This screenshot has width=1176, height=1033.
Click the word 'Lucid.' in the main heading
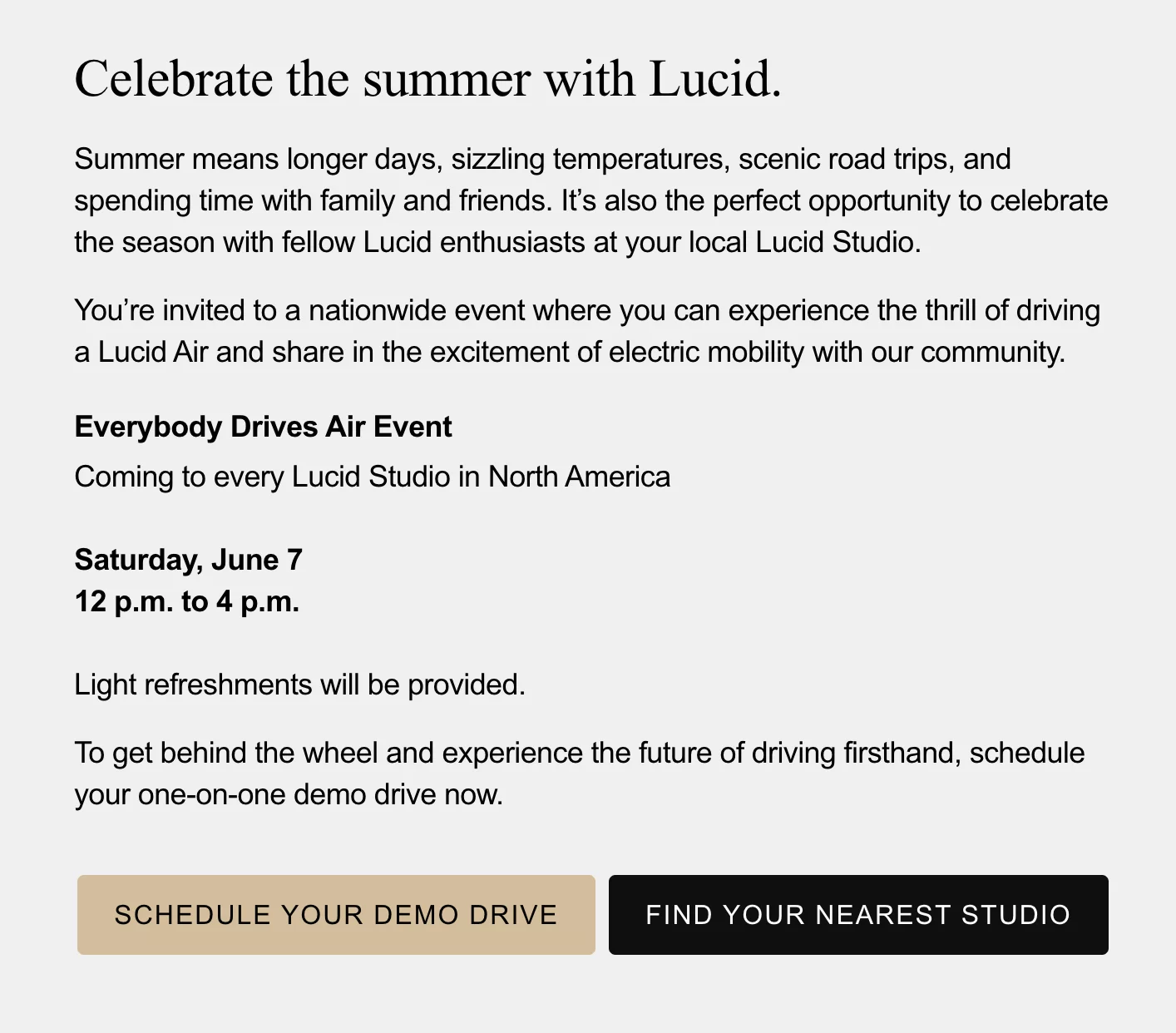[715, 80]
